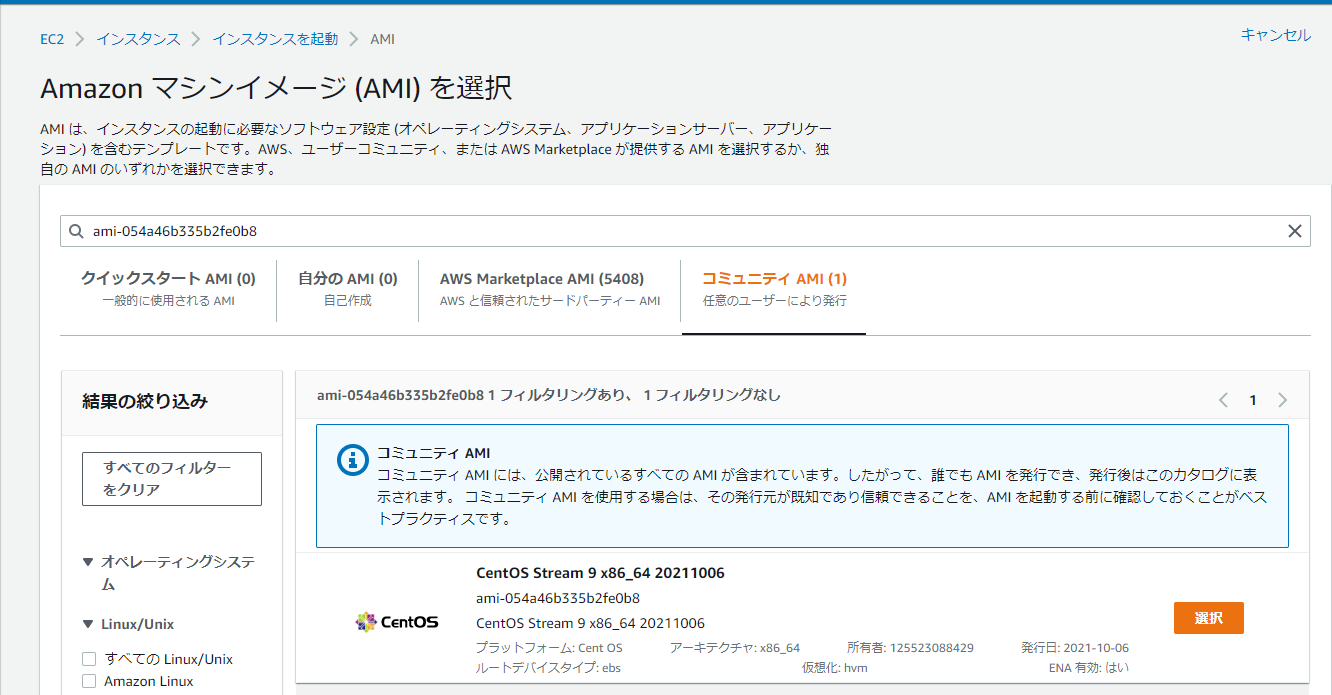Collapse the Linux/Unix filter group
Screen dimensions: 1332x695
(88, 624)
